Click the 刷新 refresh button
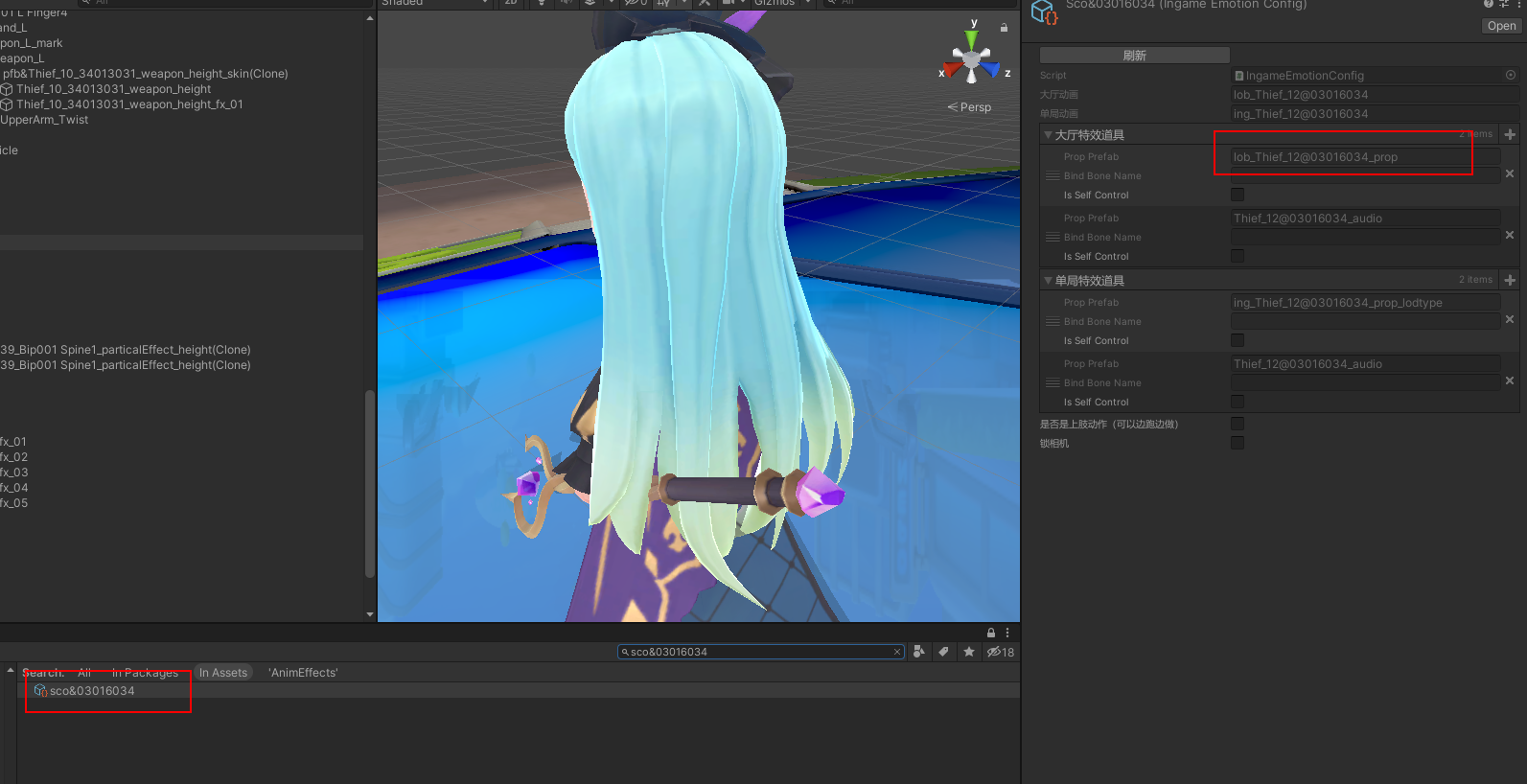Image resolution: width=1527 pixels, height=784 pixels. pos(1134,56)
